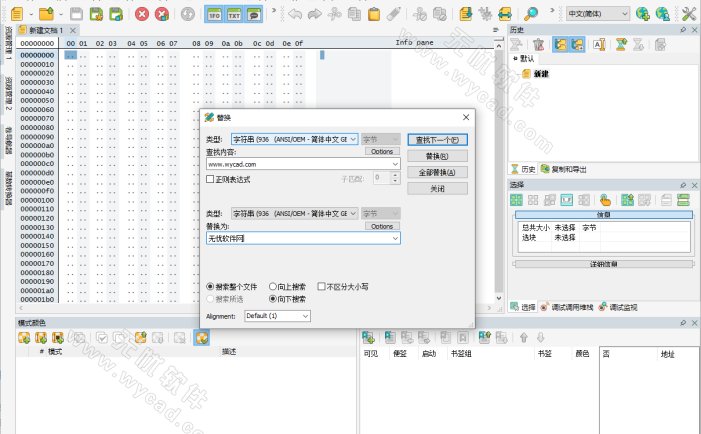
Task: Click the redo arrow icon
Action: (315, 14)
